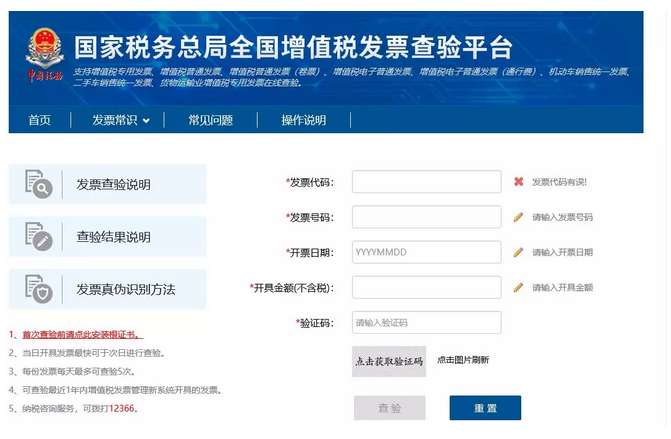Click the 验证码 input field

pyautogui.click(x=427, y=322)
